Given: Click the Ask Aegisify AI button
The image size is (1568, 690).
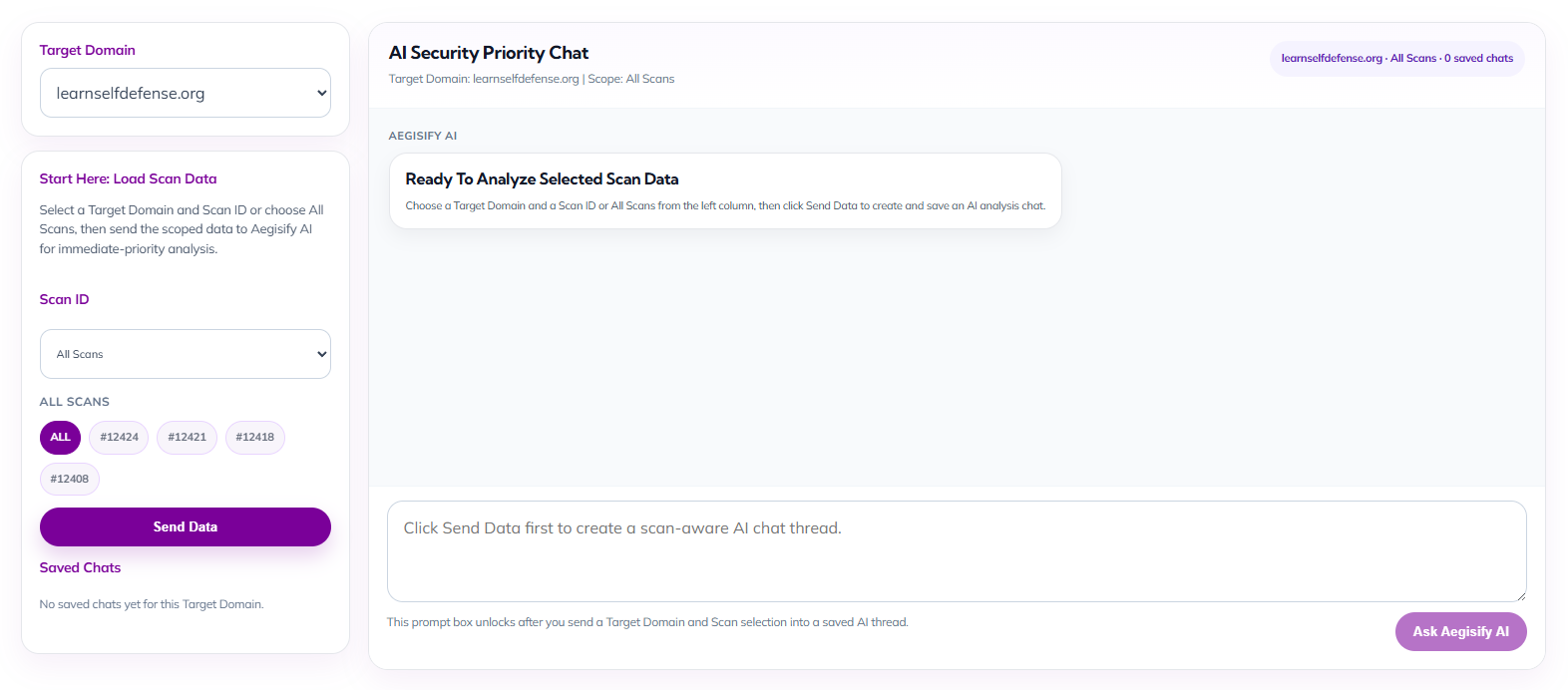Looking at the screenshot, I should pyautogui.click(x=1460, y=631).
